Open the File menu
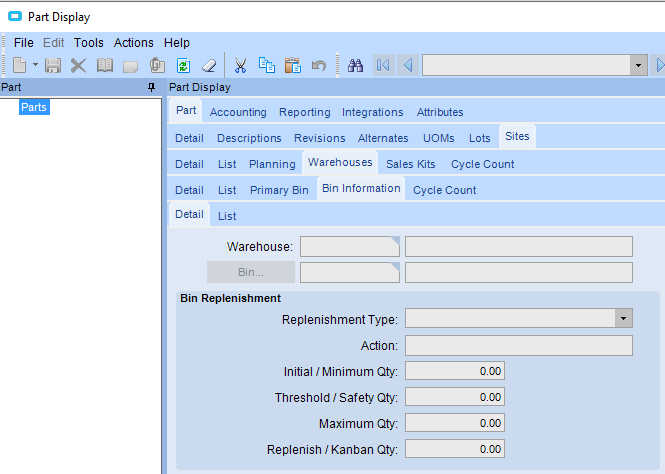Viewport: 665px width, 474px height. tap(24, 43)
